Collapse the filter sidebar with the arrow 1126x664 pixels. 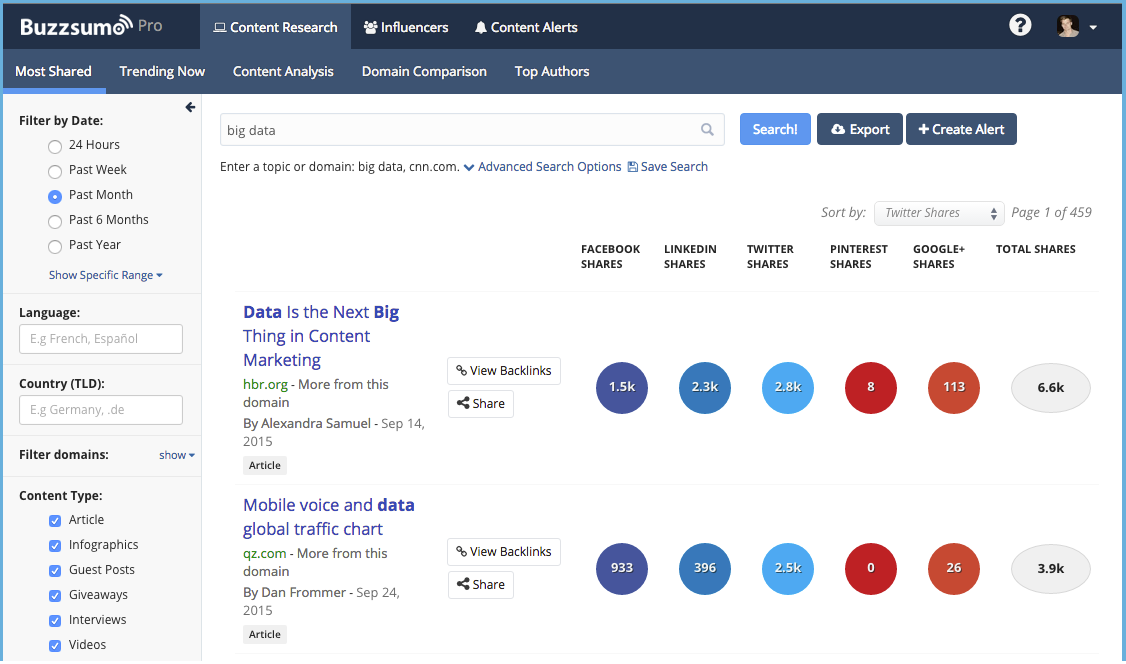click(190, 107)
